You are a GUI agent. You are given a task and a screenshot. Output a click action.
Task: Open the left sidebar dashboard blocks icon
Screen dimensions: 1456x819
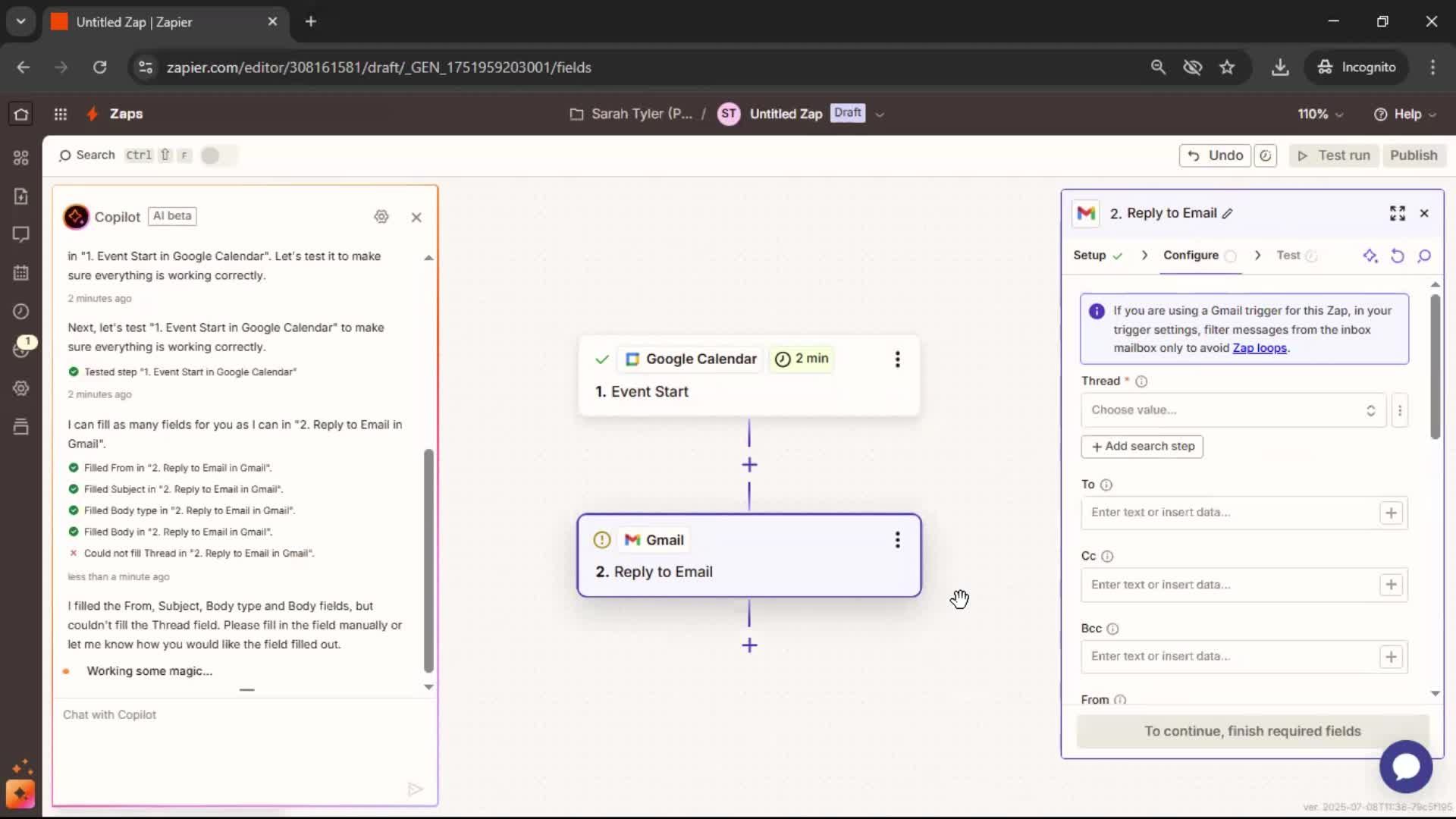click(x=21, y=158)
